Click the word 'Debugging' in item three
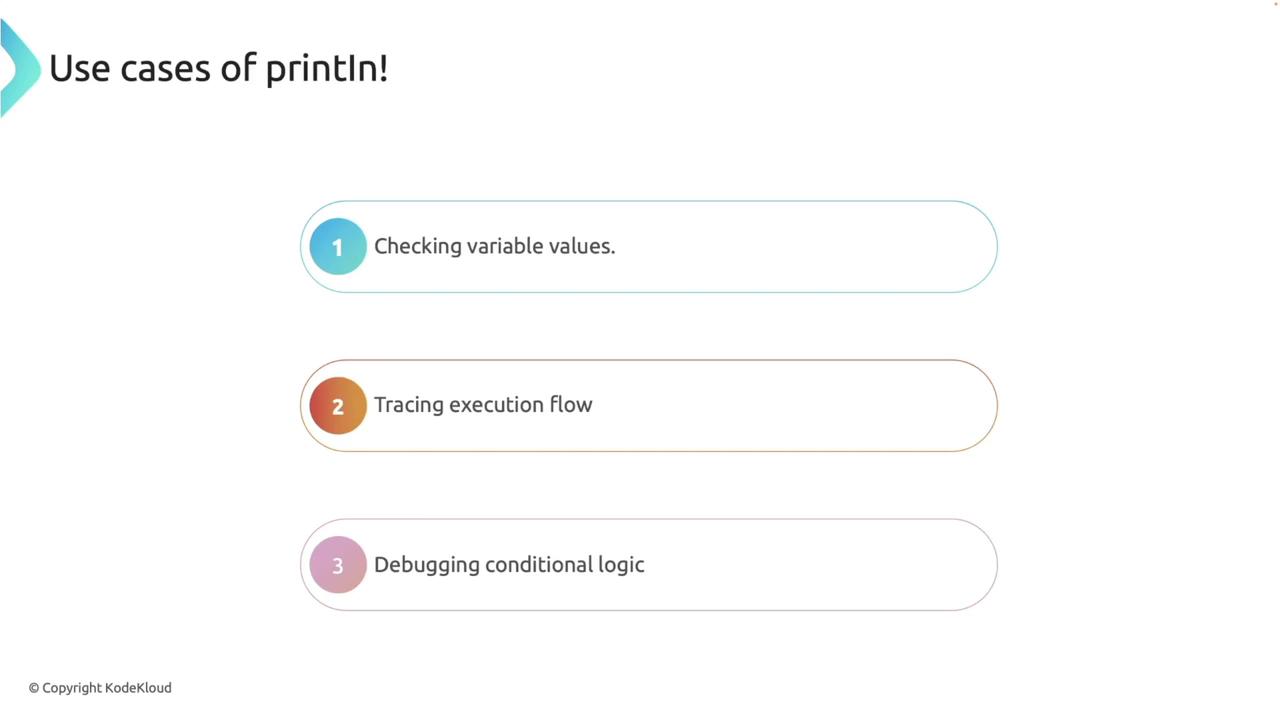This screenshot has width=1280, height=720. pyautogui.click(x=426, y=565)
